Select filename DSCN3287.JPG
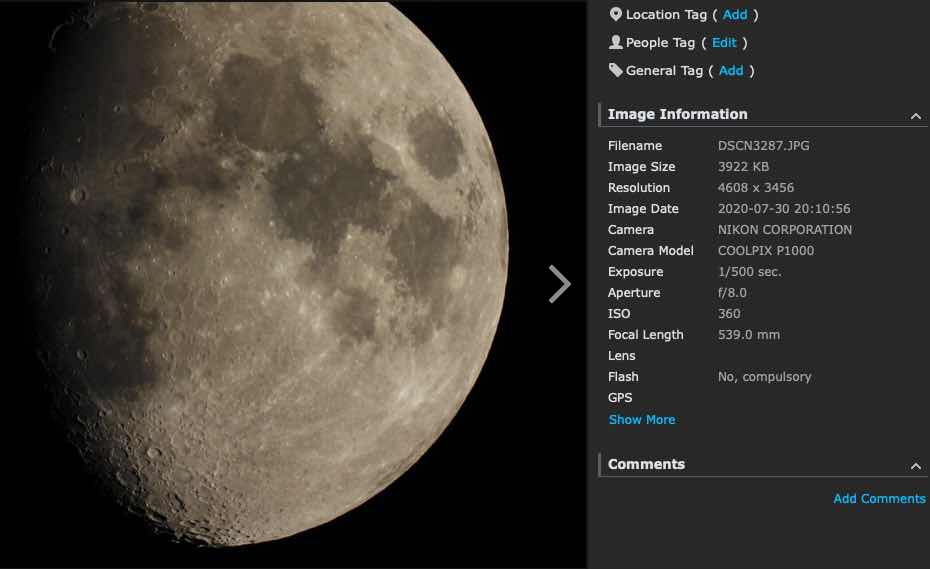This screenshot has width=930, height=569. 763,145
